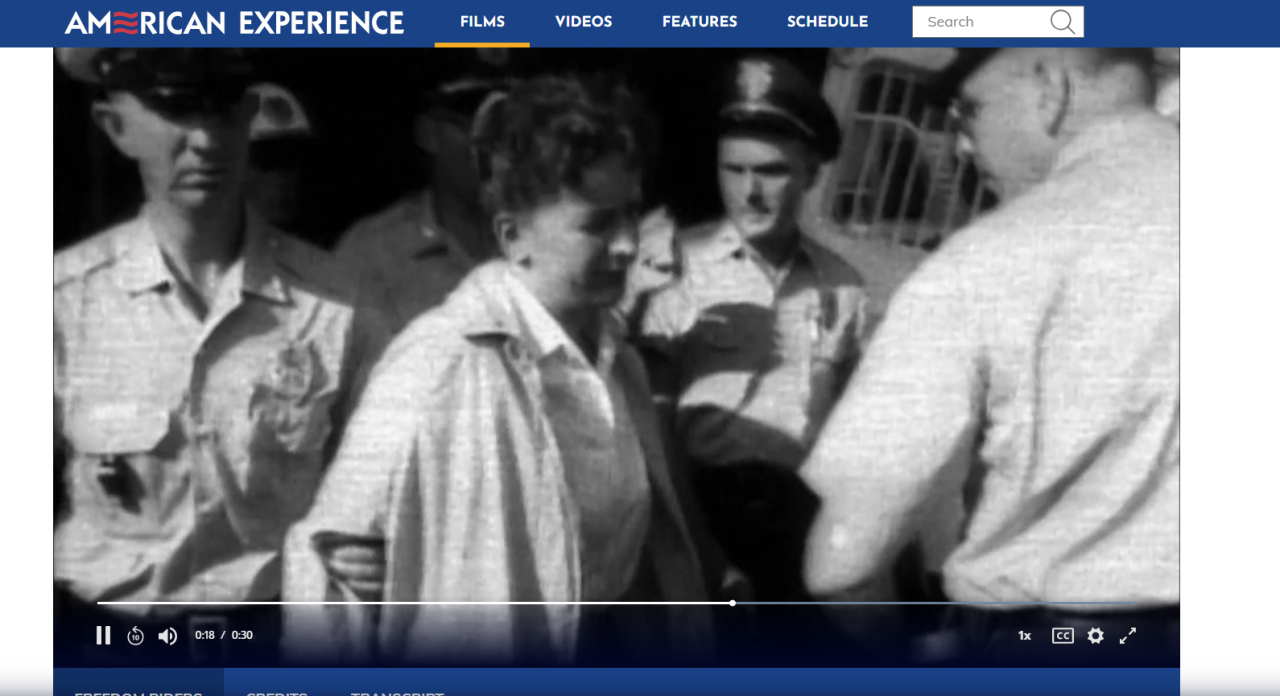Mute the video volume
The width and height of the screenshot is (1280, 696).
click(x=168, y=636)
